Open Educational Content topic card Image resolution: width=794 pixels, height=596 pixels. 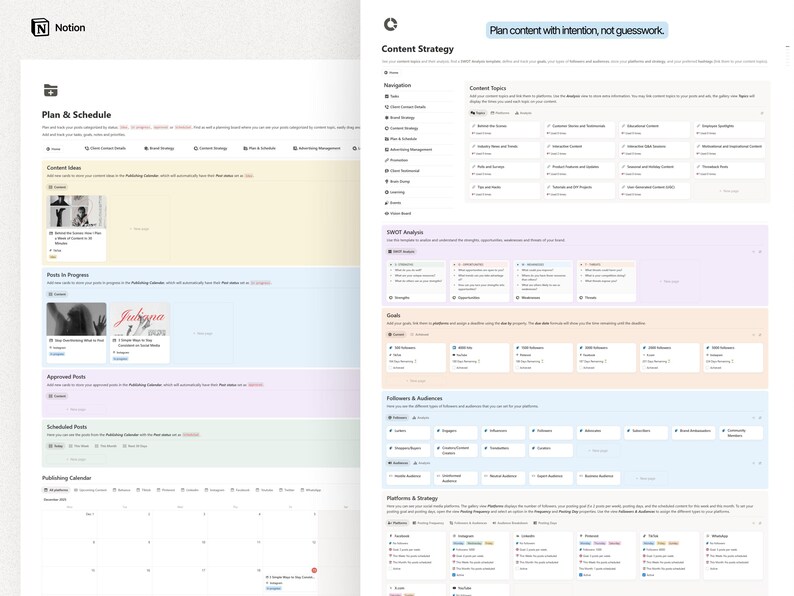654,129
